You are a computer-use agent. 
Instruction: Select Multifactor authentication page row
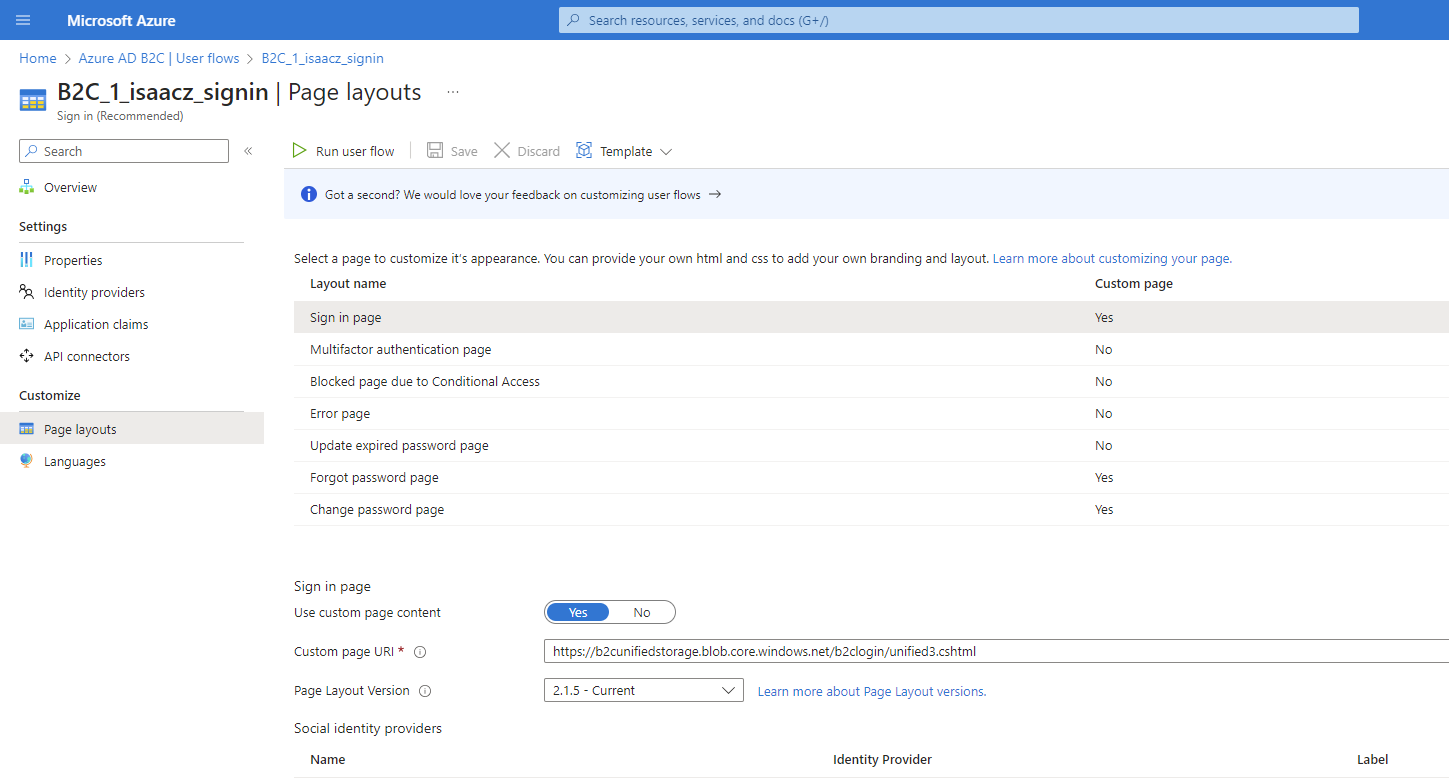pyautogui.click(x=871, y=349)
